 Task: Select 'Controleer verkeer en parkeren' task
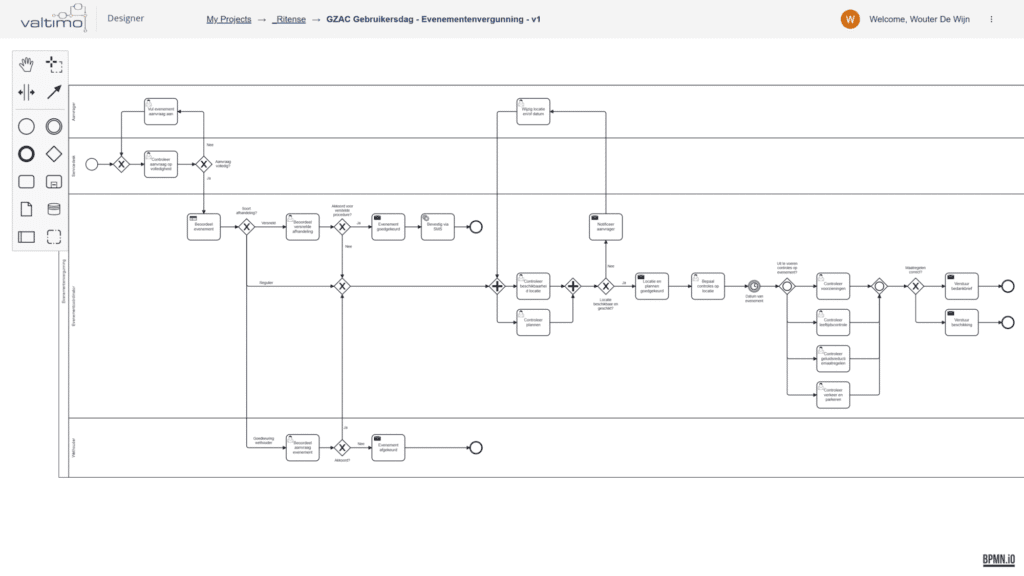click(833, 394)
